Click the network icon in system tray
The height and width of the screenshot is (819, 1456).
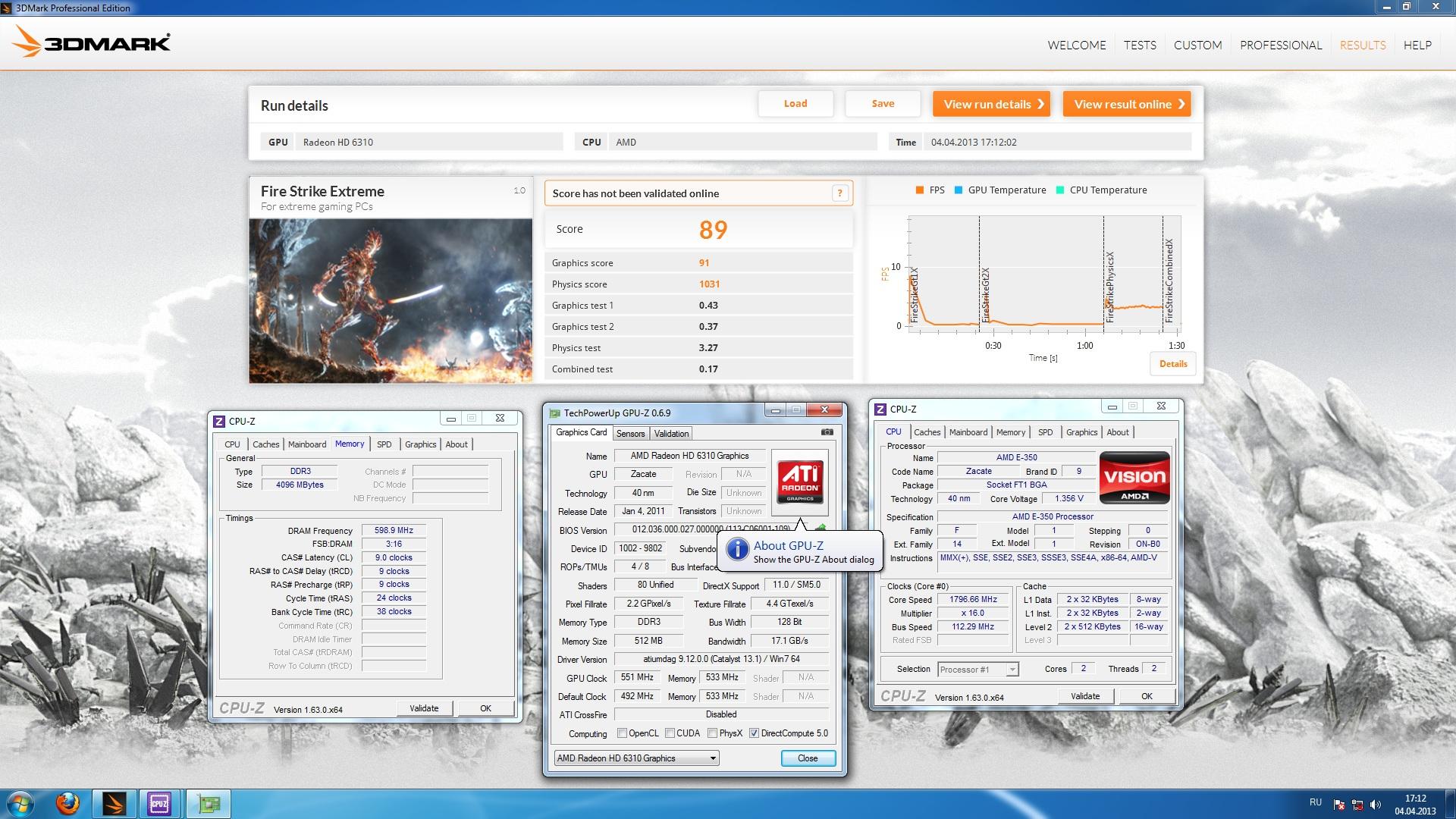point(1357,805)
